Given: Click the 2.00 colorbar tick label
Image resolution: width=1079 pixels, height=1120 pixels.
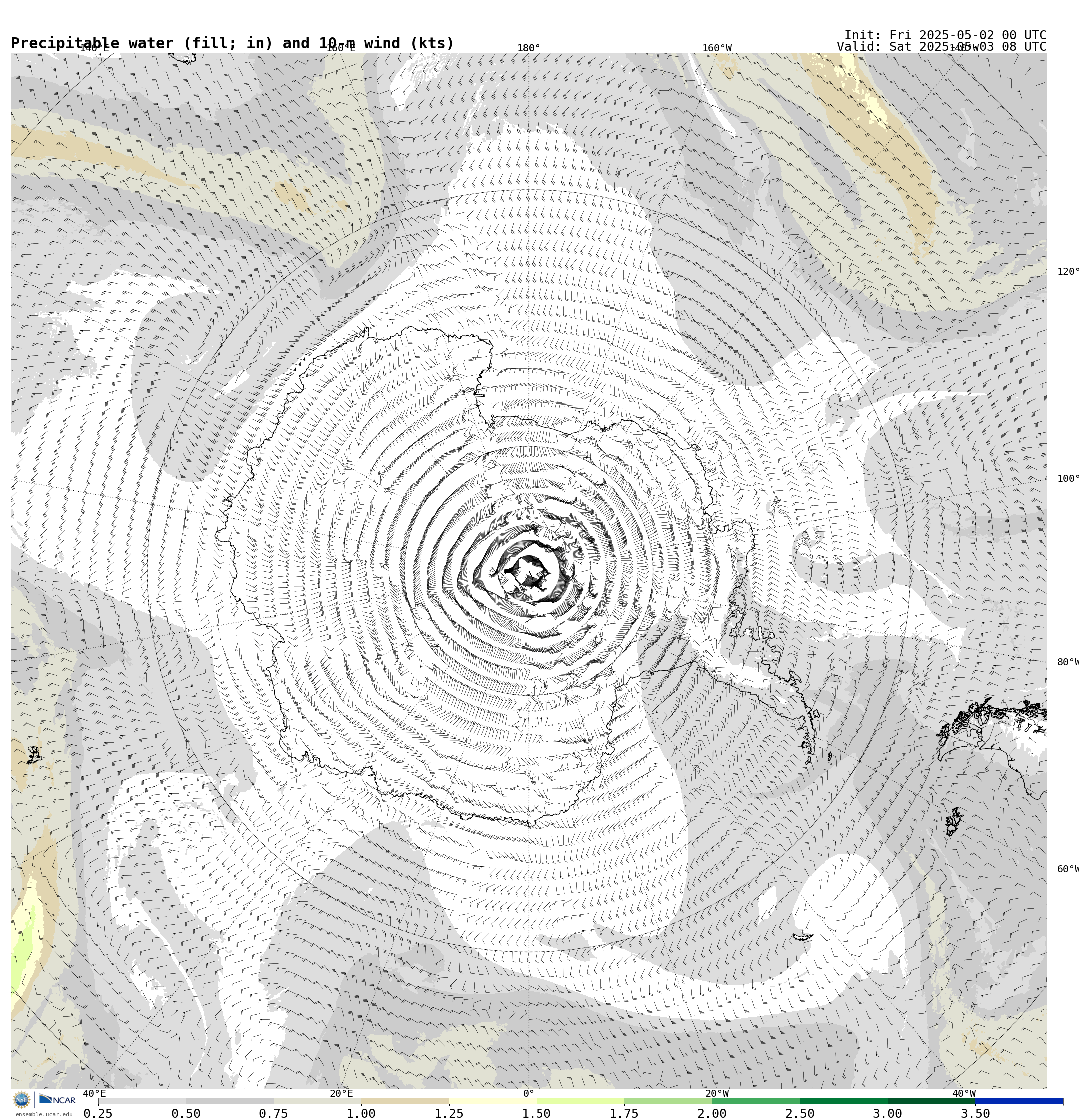Looking at the screenshot, I should pos(712,1113).
